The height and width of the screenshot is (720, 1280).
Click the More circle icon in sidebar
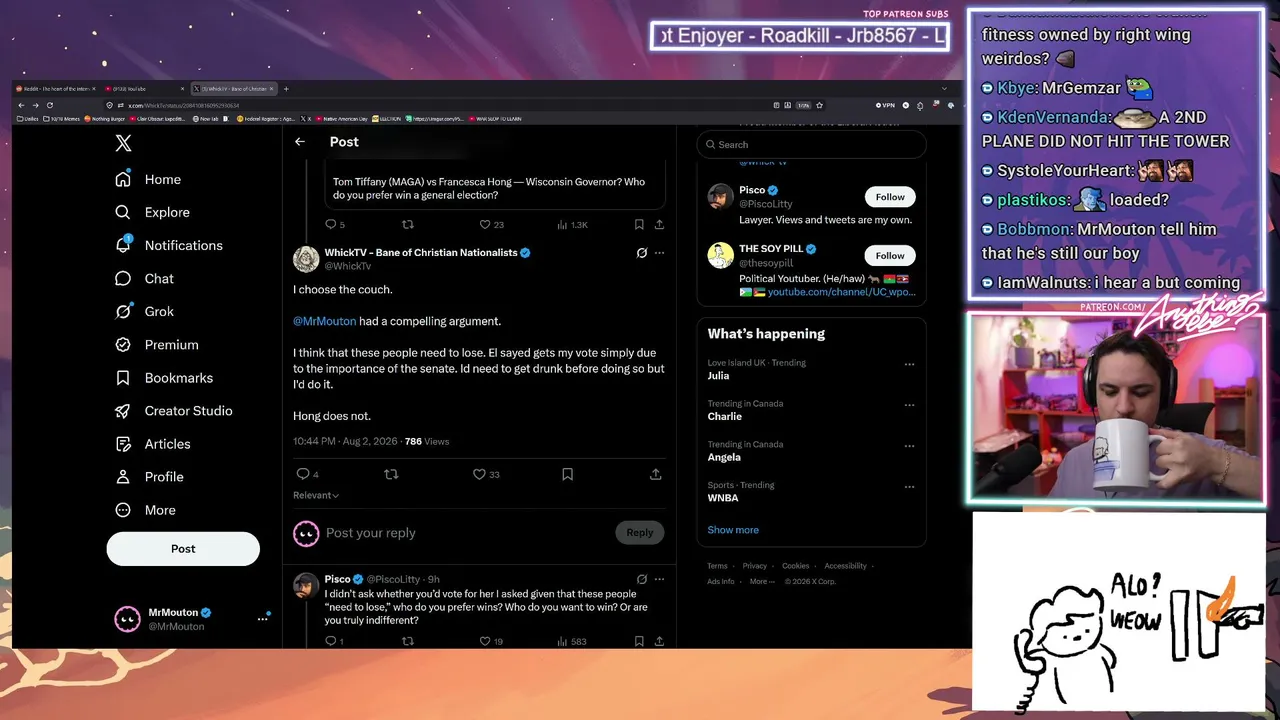(123, 510)
